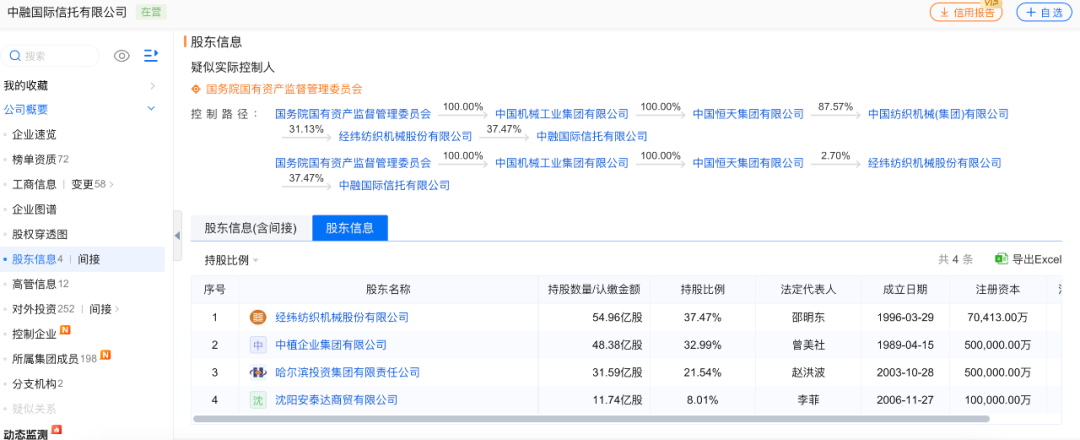The image size is (1080, 440).
Task: Collapse the 公司概要 section chevron
Action: coord(152,109)
